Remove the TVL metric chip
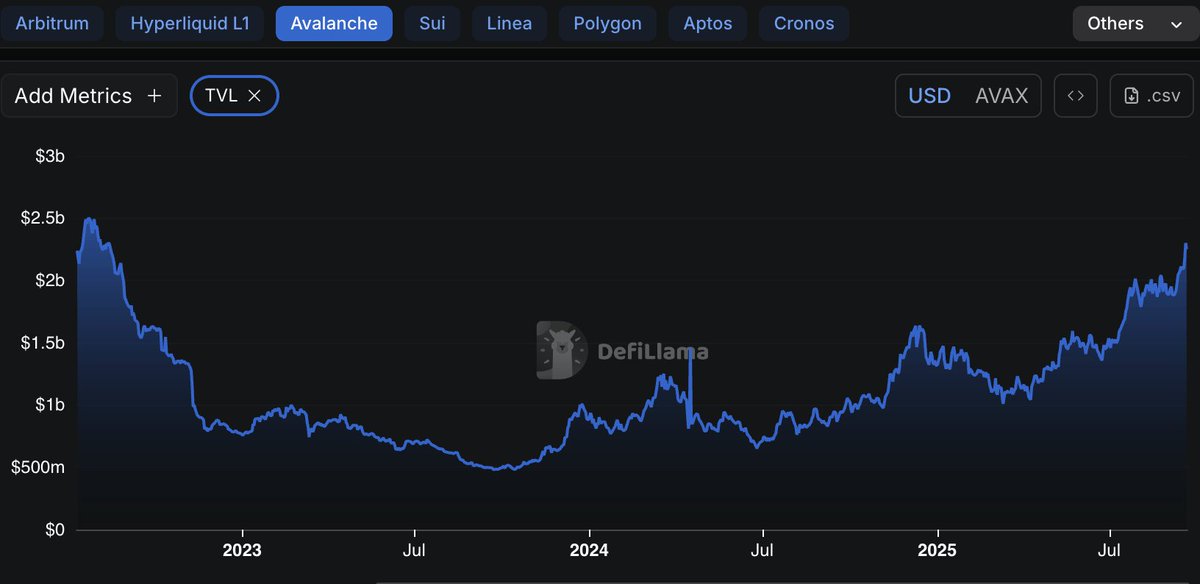 coord(254,96)
